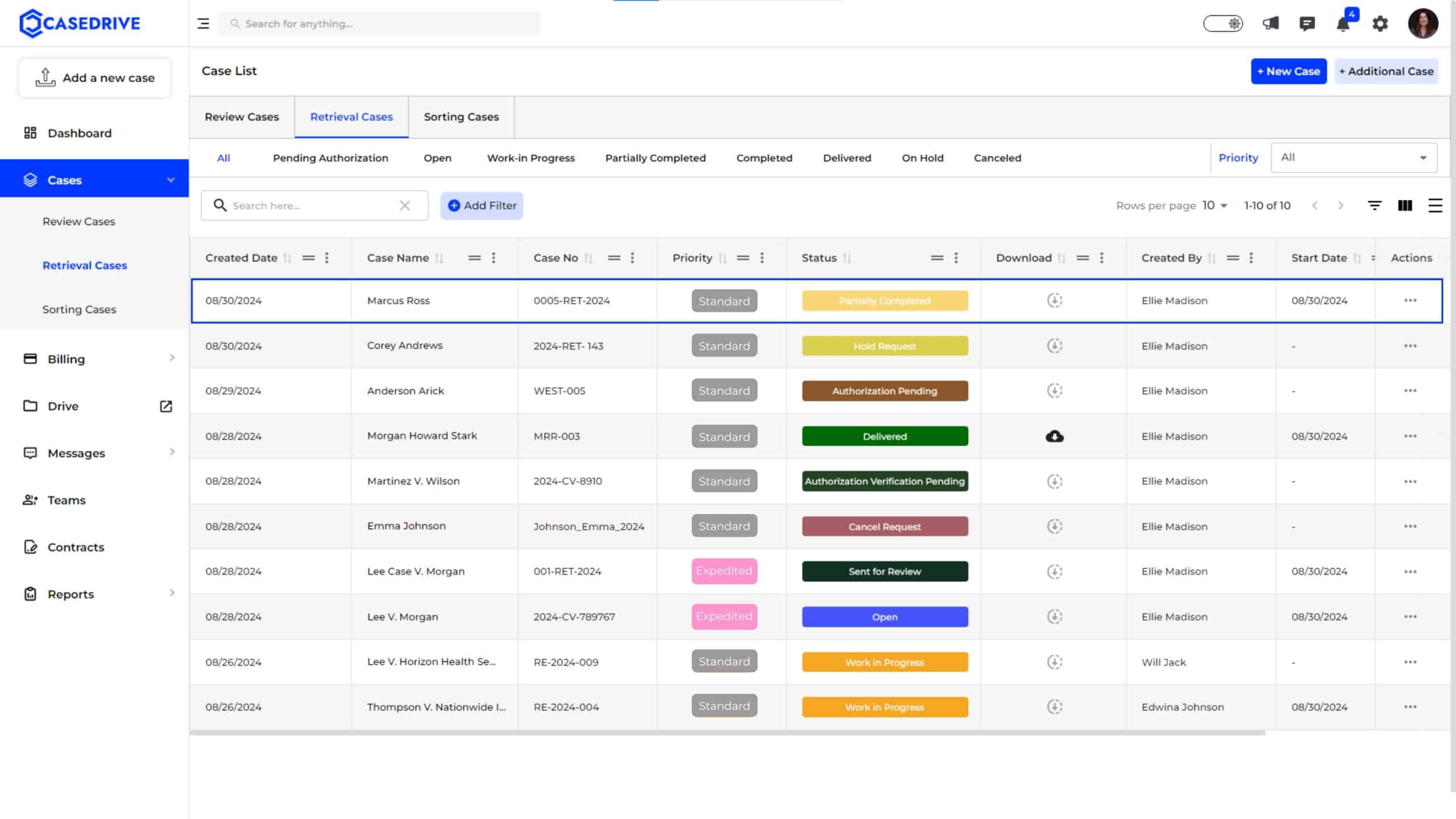
Task: Collapse the Cases sidebar menu chevron
Action: pyautogui.click(x=171, y=180)
